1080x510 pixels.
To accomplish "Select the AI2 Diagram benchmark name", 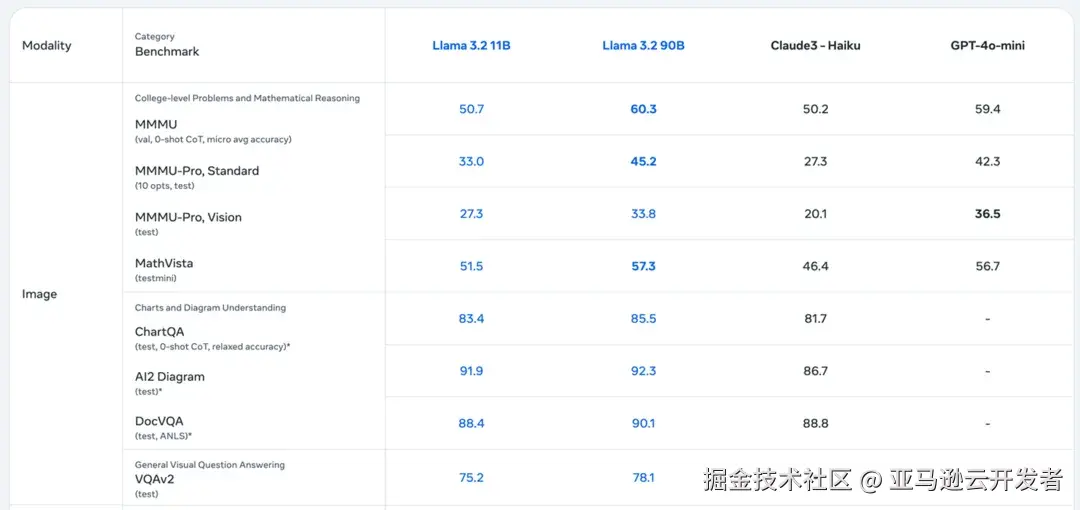I will [x=169, y=377].
